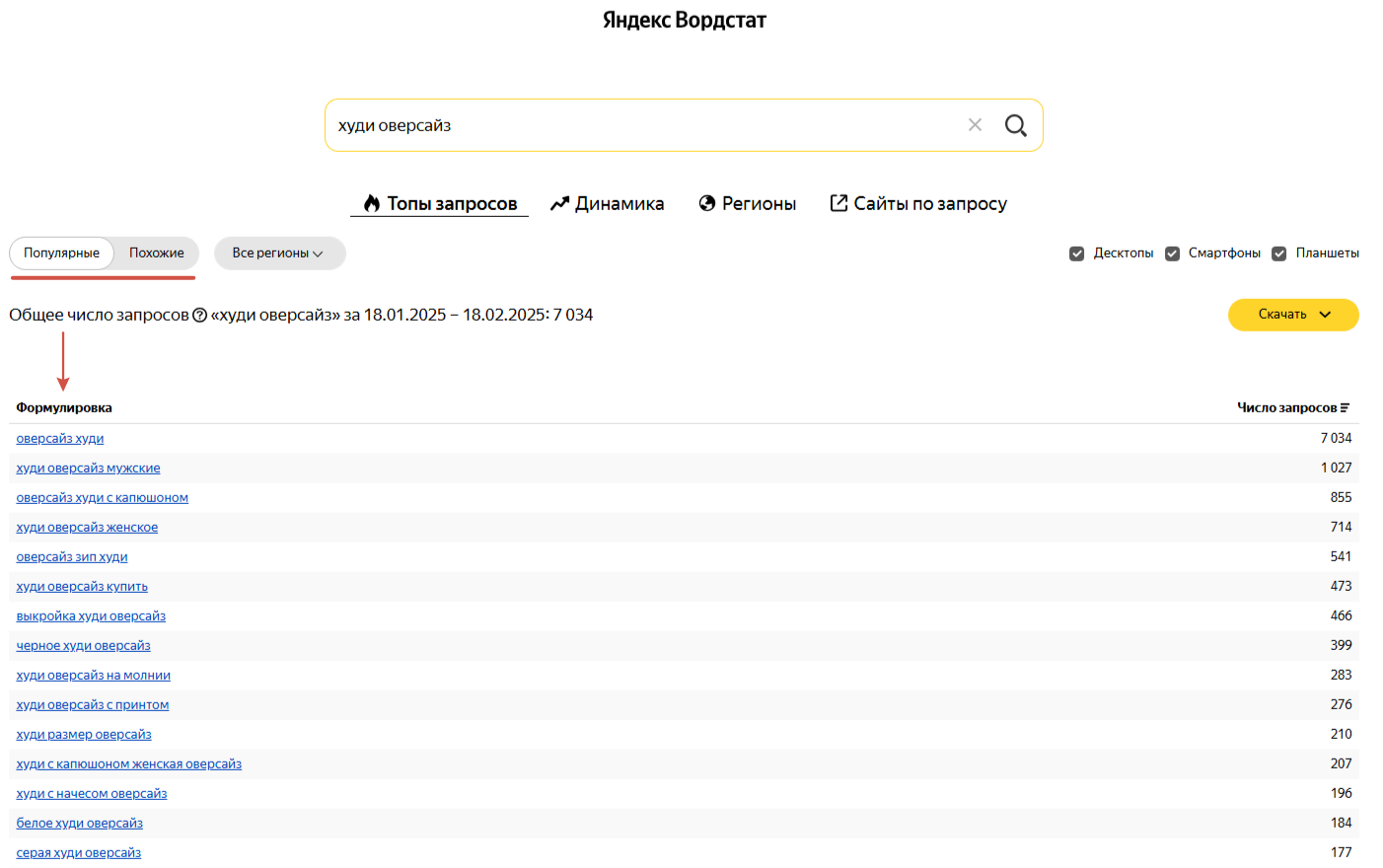Click the 184 count value
The height and width of the screenshot is (868, 1383).
pos(1341,823)
